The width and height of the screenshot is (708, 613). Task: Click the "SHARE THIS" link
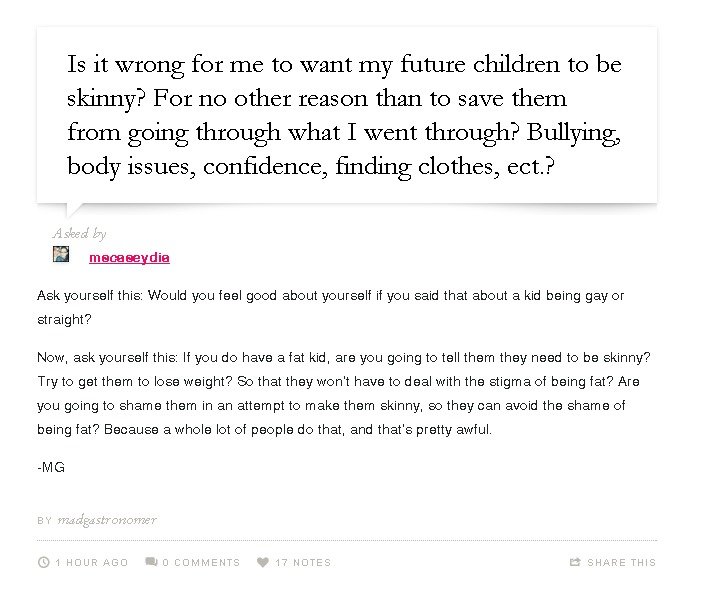[622, 563]
